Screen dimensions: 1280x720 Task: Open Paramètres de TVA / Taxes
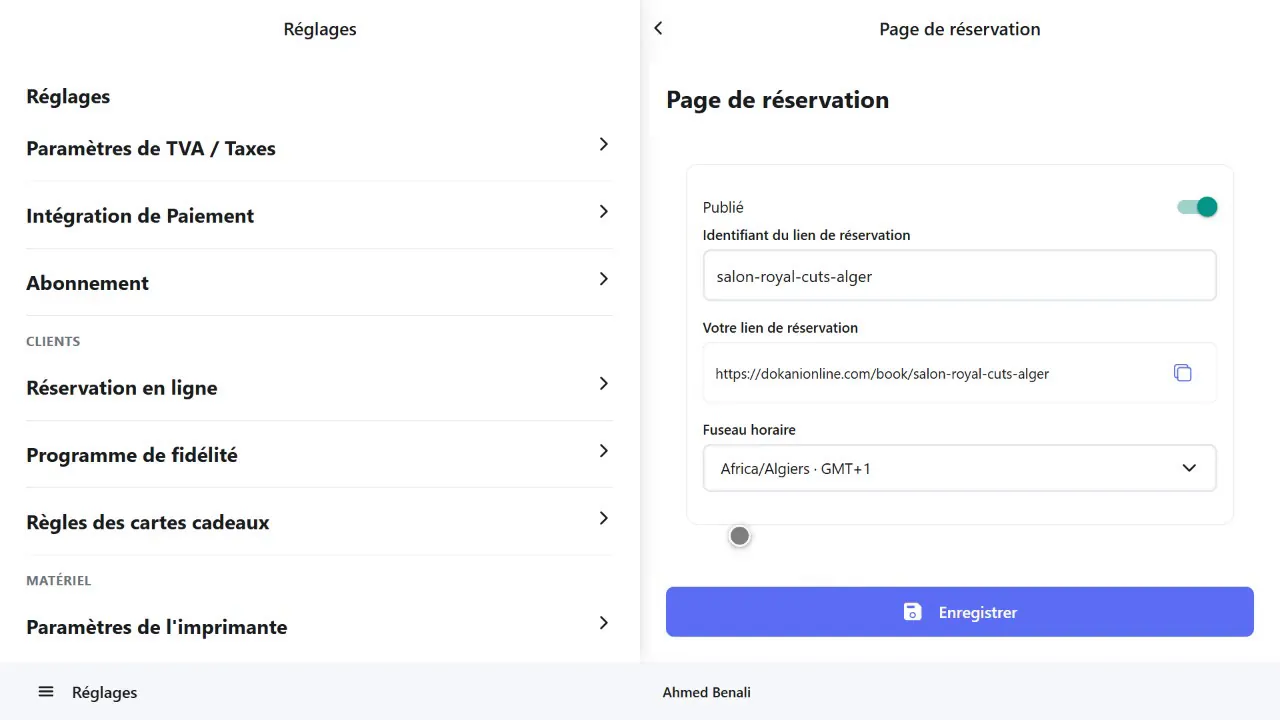[x=319, y=148]
